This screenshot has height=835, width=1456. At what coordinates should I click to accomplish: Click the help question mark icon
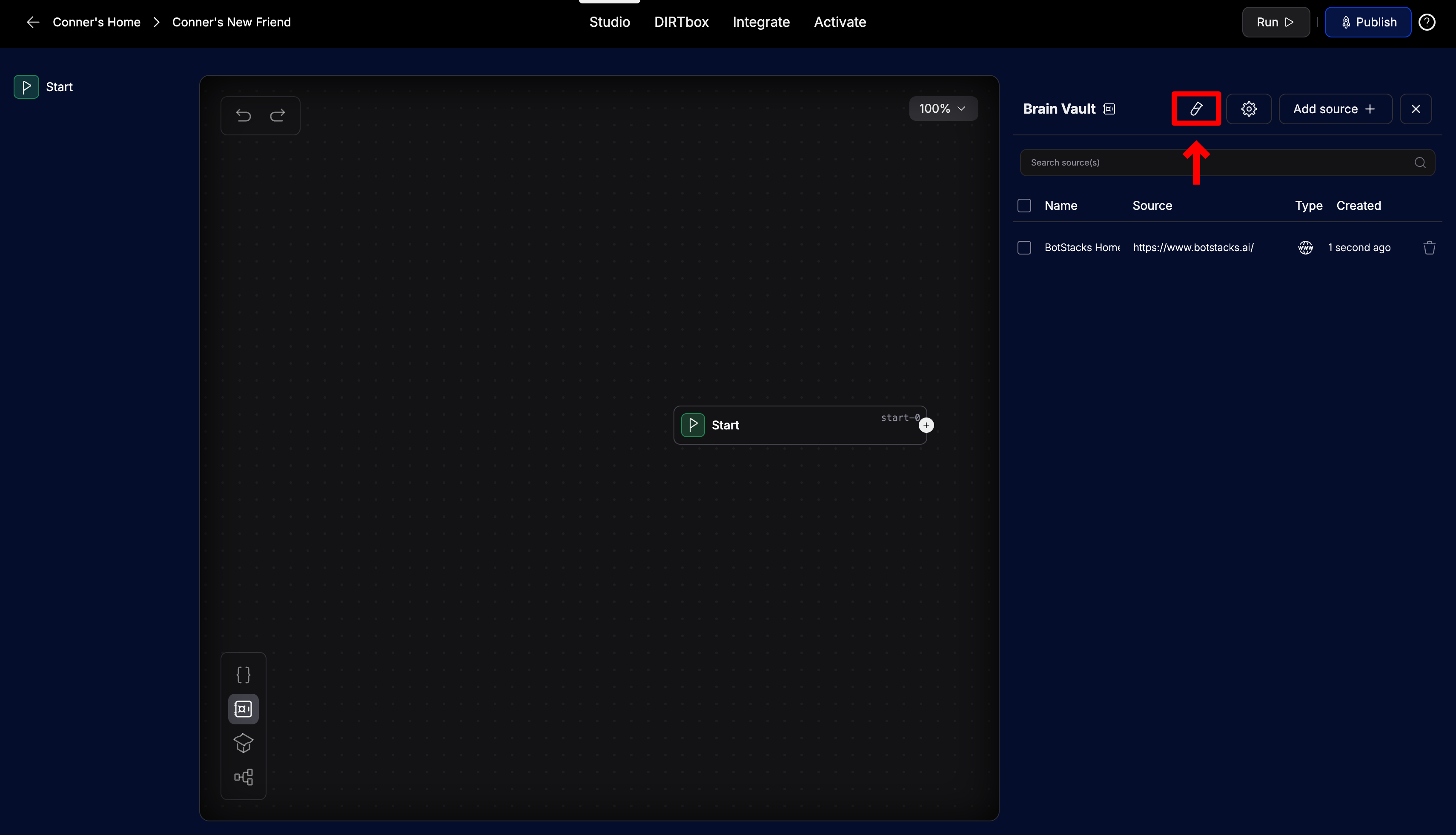[1427, 22]
